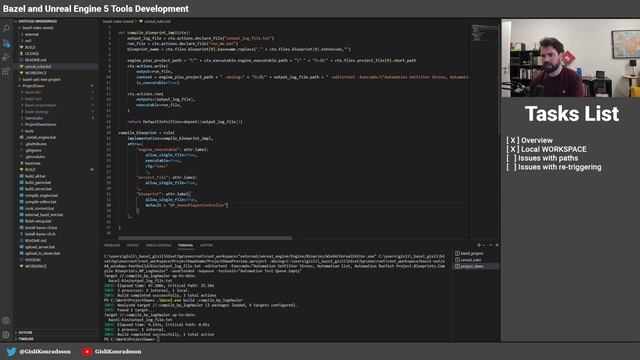Image resolution: width=640 pixels, height=360 pixels.
Task: Open the .gitattributes file
Action: tap(36, 144)
